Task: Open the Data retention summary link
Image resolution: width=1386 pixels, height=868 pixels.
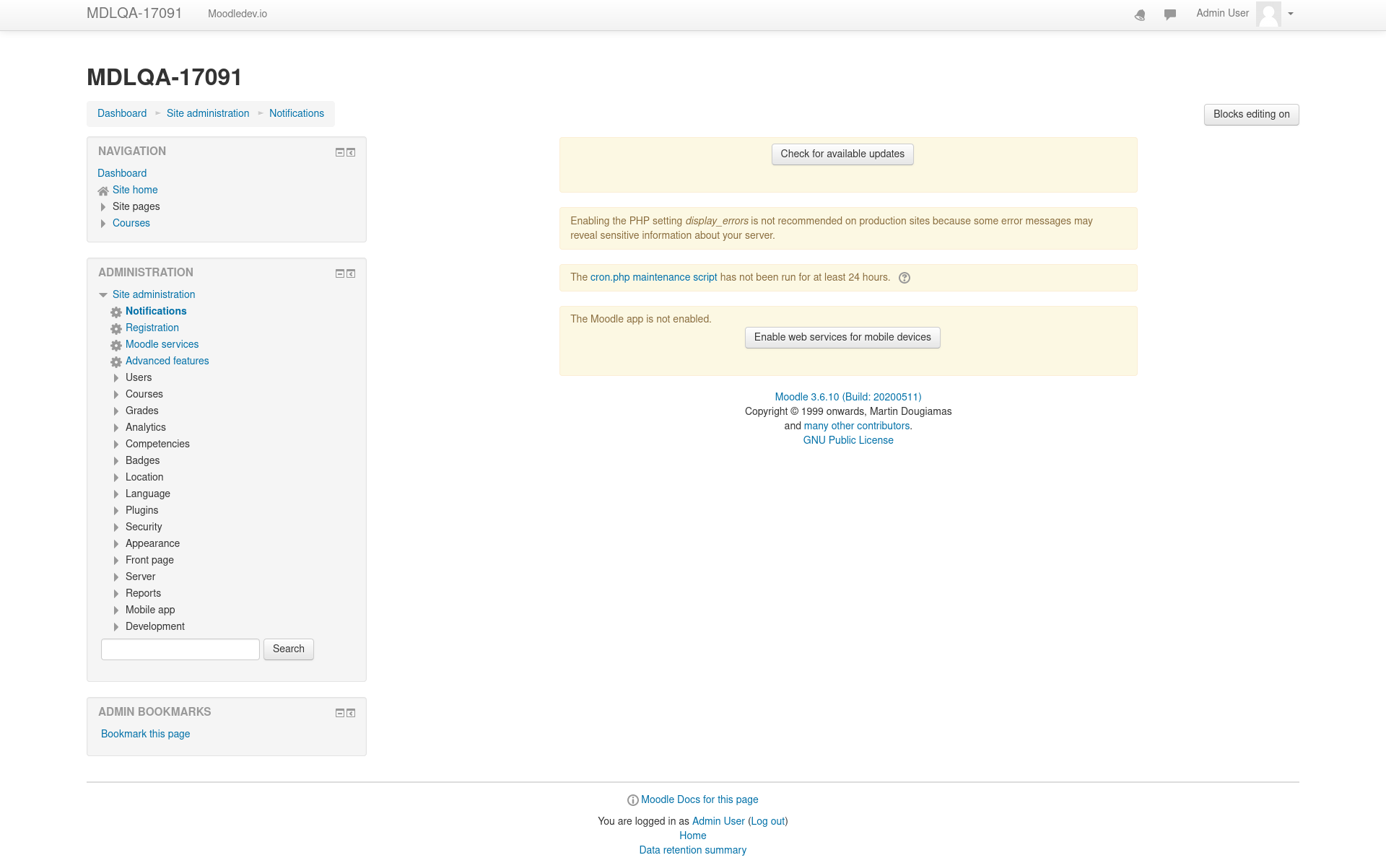Action: click(x=693, y=850)
